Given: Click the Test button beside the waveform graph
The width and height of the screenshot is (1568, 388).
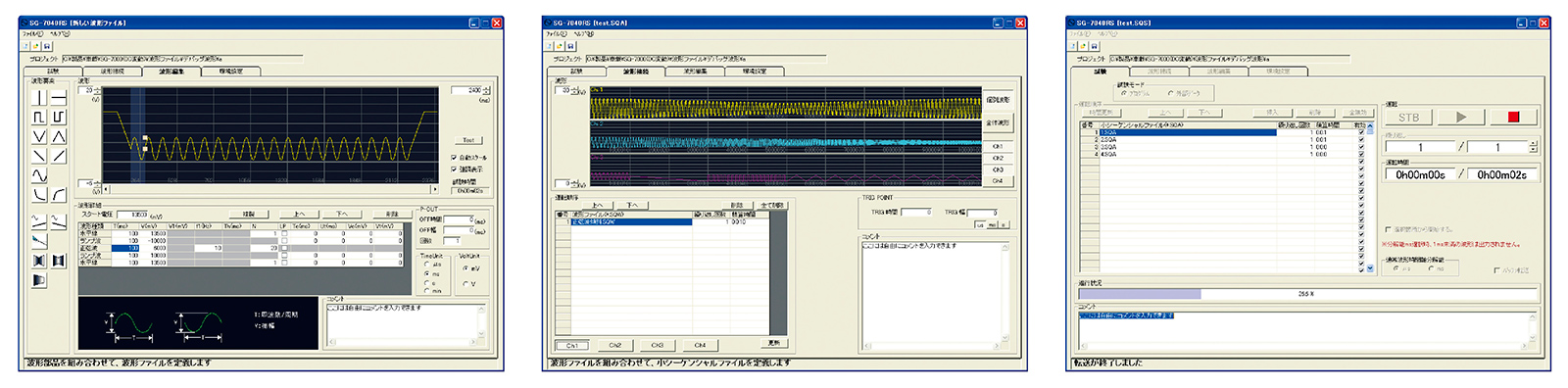Looking at the screenshot, I should click(468, 140).
